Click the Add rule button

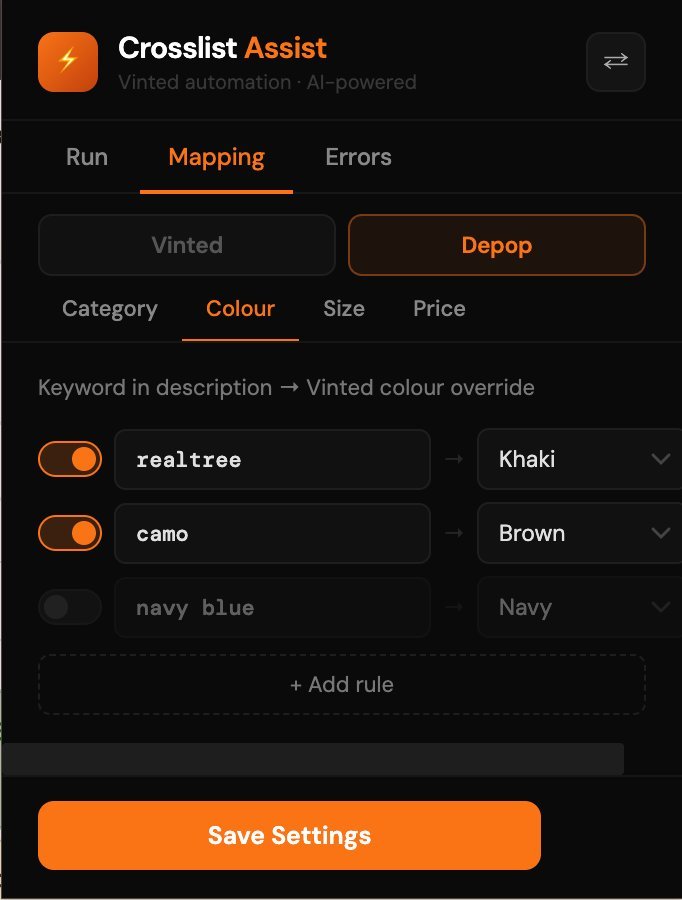(342, 684)
